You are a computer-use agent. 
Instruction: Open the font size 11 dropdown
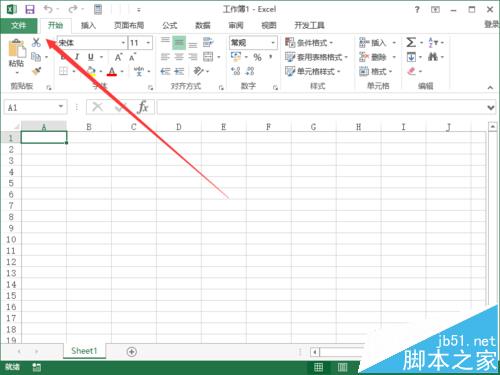pyautogui.click(x=148, y=43)
